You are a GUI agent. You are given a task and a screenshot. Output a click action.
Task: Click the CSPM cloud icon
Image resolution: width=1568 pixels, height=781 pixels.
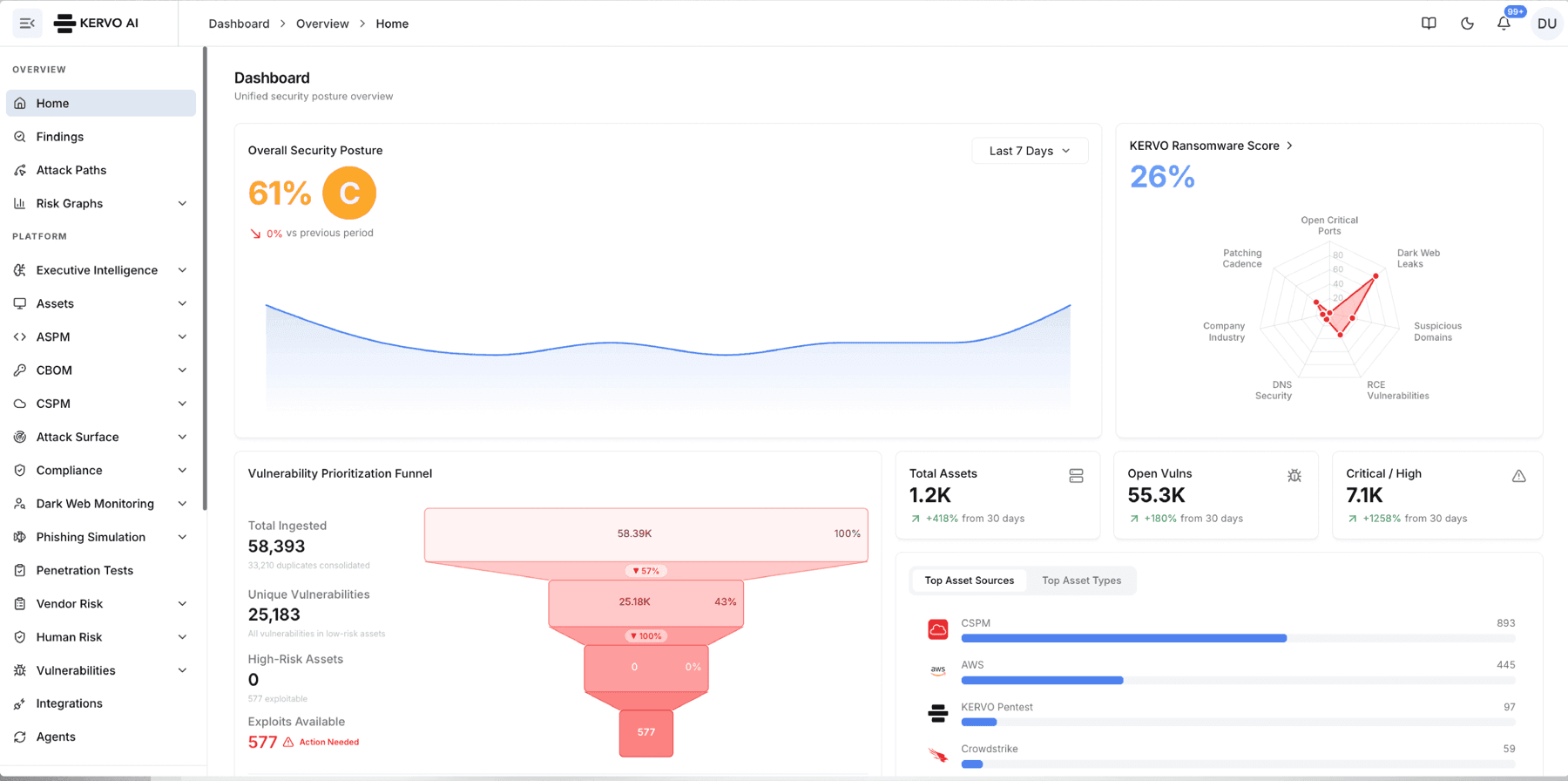[x=20, y=404]
